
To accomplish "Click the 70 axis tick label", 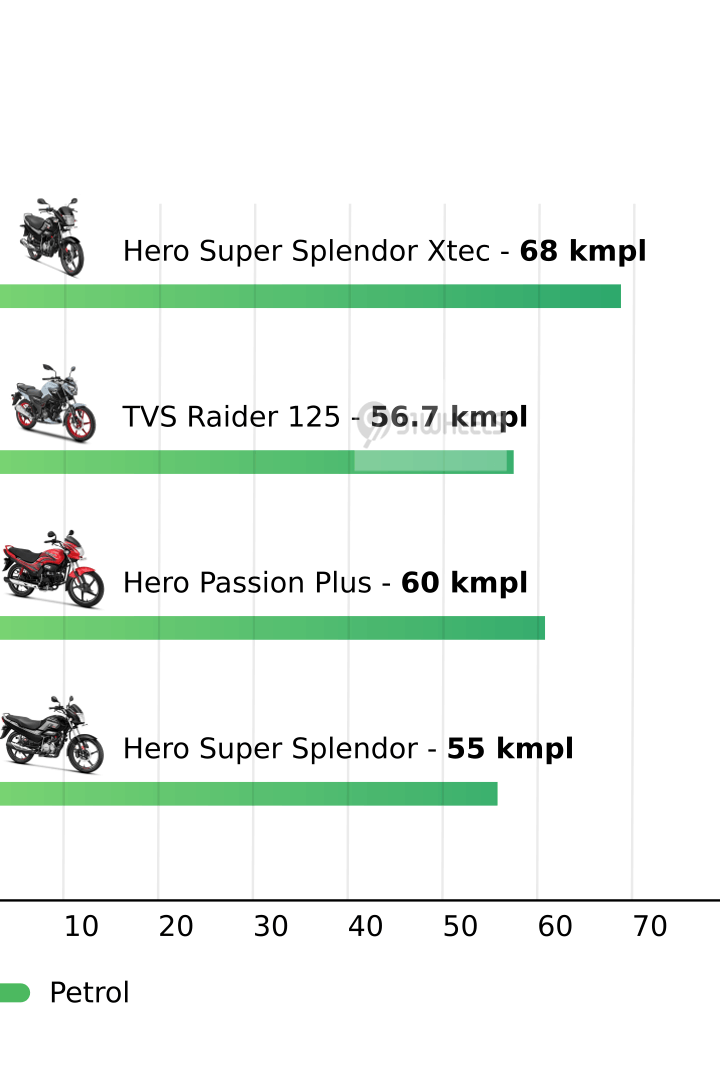I will click(x=650, y=927).
